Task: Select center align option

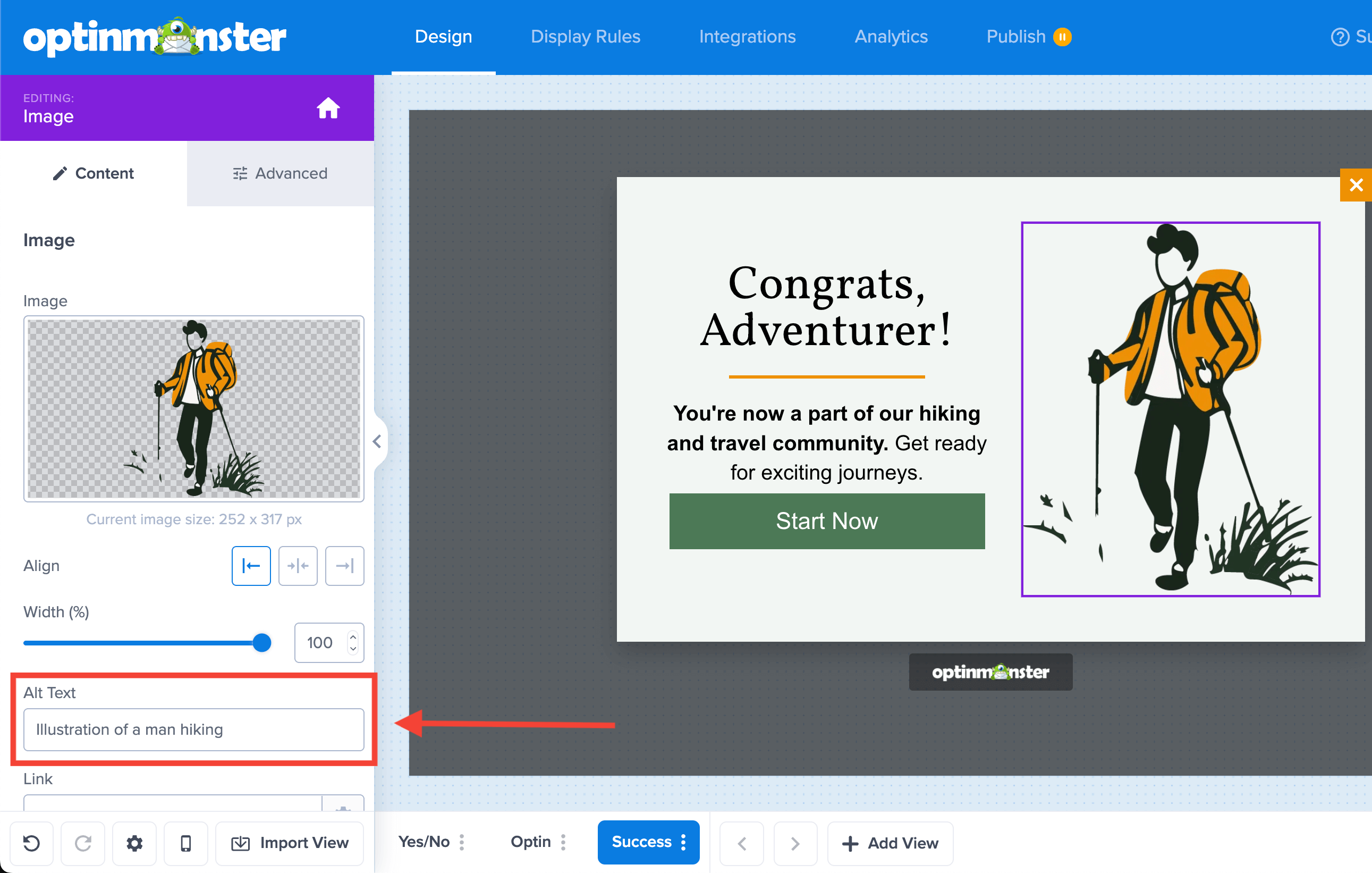Action: coord(298,566)
